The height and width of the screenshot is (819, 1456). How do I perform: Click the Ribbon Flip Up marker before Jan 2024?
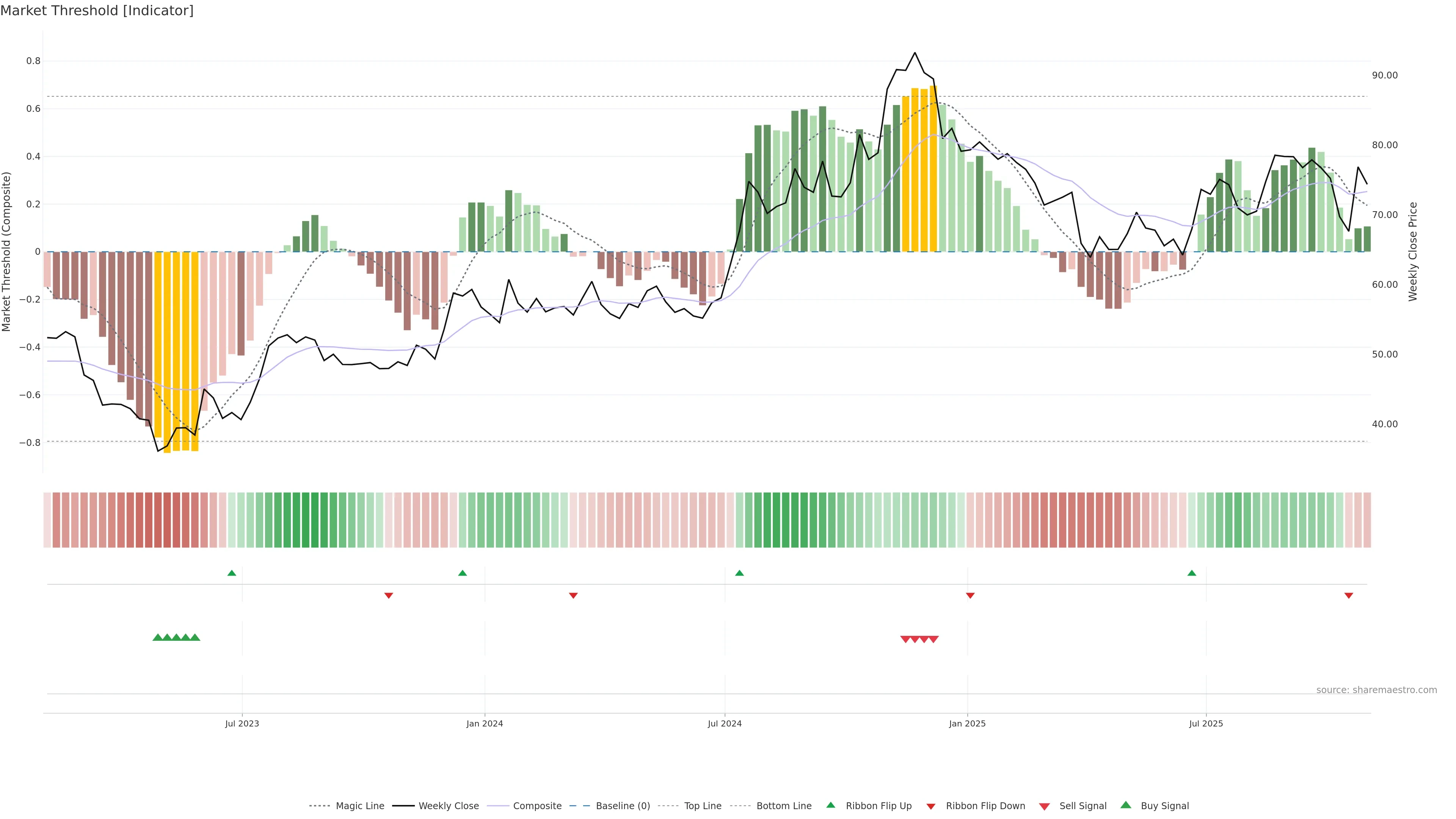pos(462,573)
